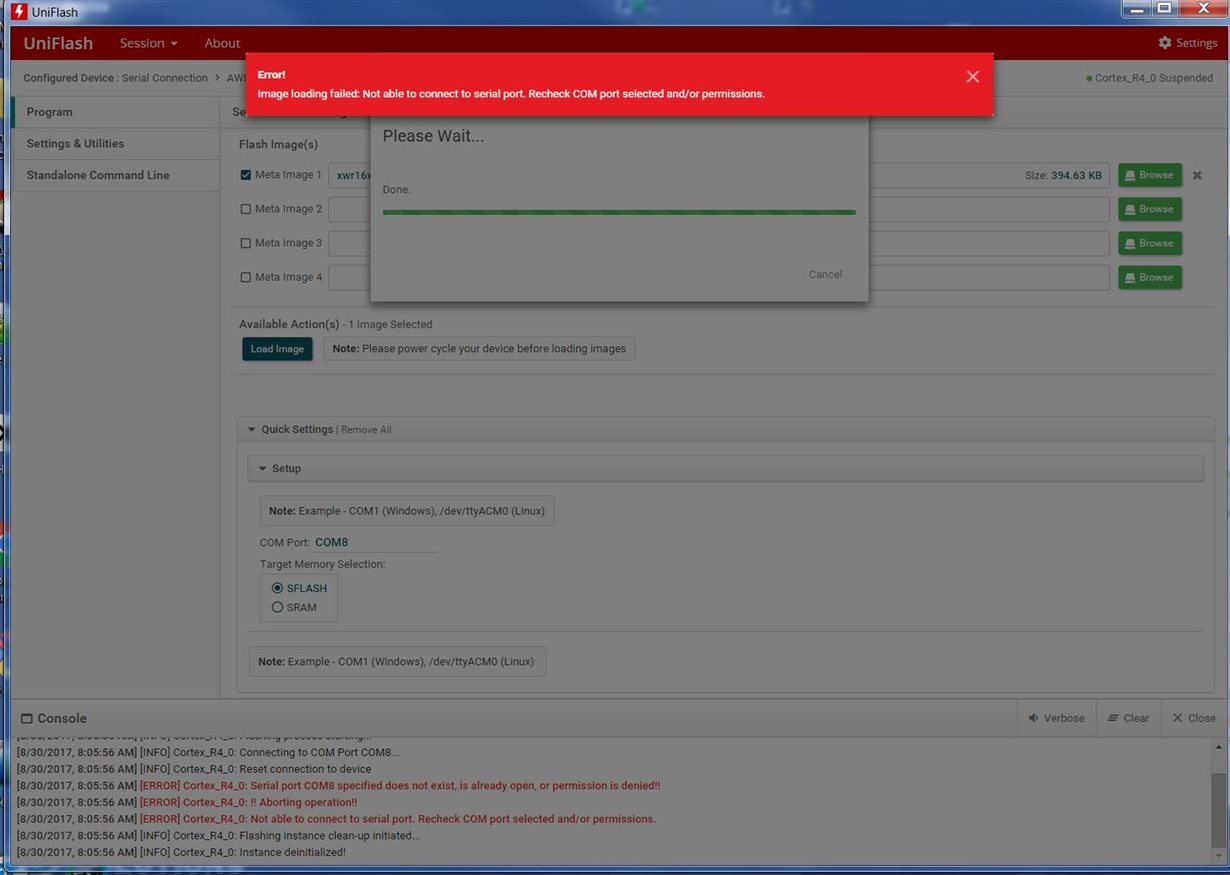Viewport: 1230px width, 875px height.
Task: Browse for Meta Image 4 file
Action: (x=1150, y=277)
